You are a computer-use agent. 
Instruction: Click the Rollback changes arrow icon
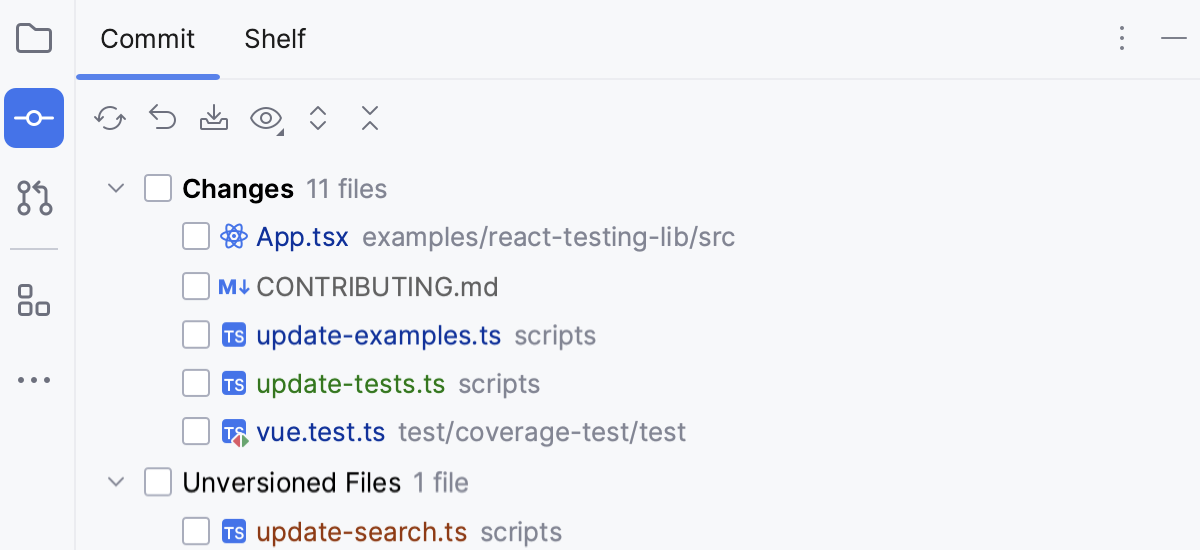tap(162, 118)
